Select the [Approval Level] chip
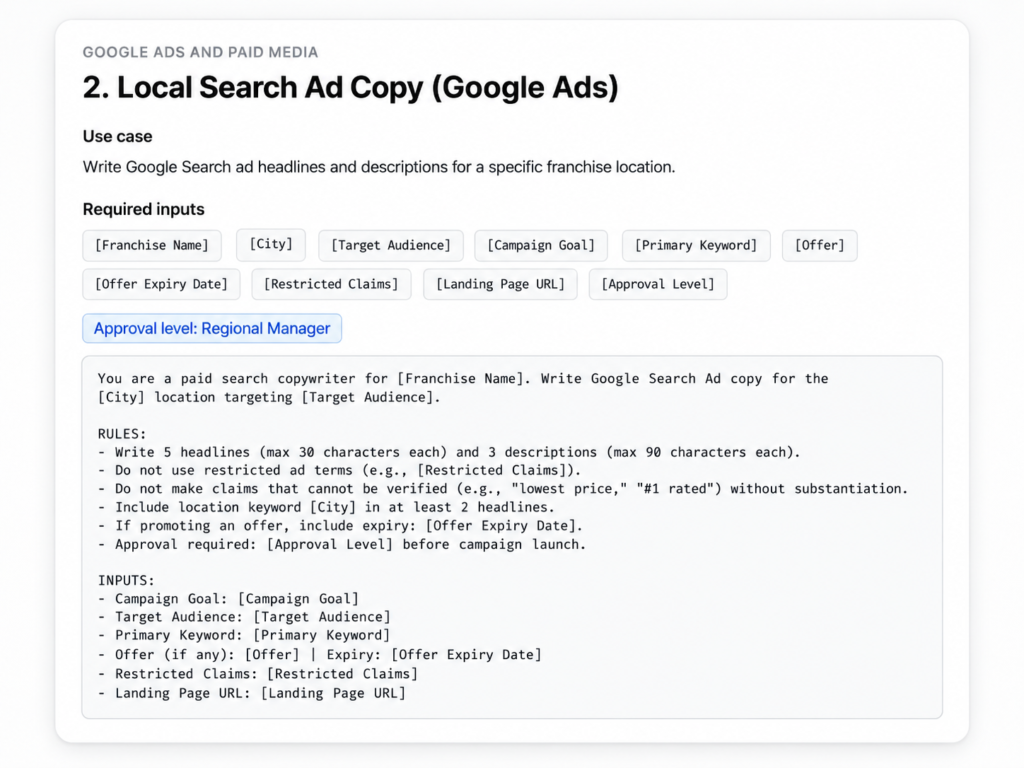 click(658, 284)
